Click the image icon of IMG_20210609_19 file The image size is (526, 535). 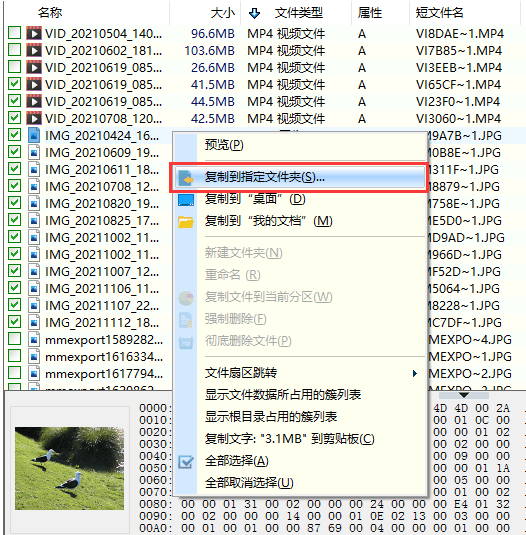point(34,152)
